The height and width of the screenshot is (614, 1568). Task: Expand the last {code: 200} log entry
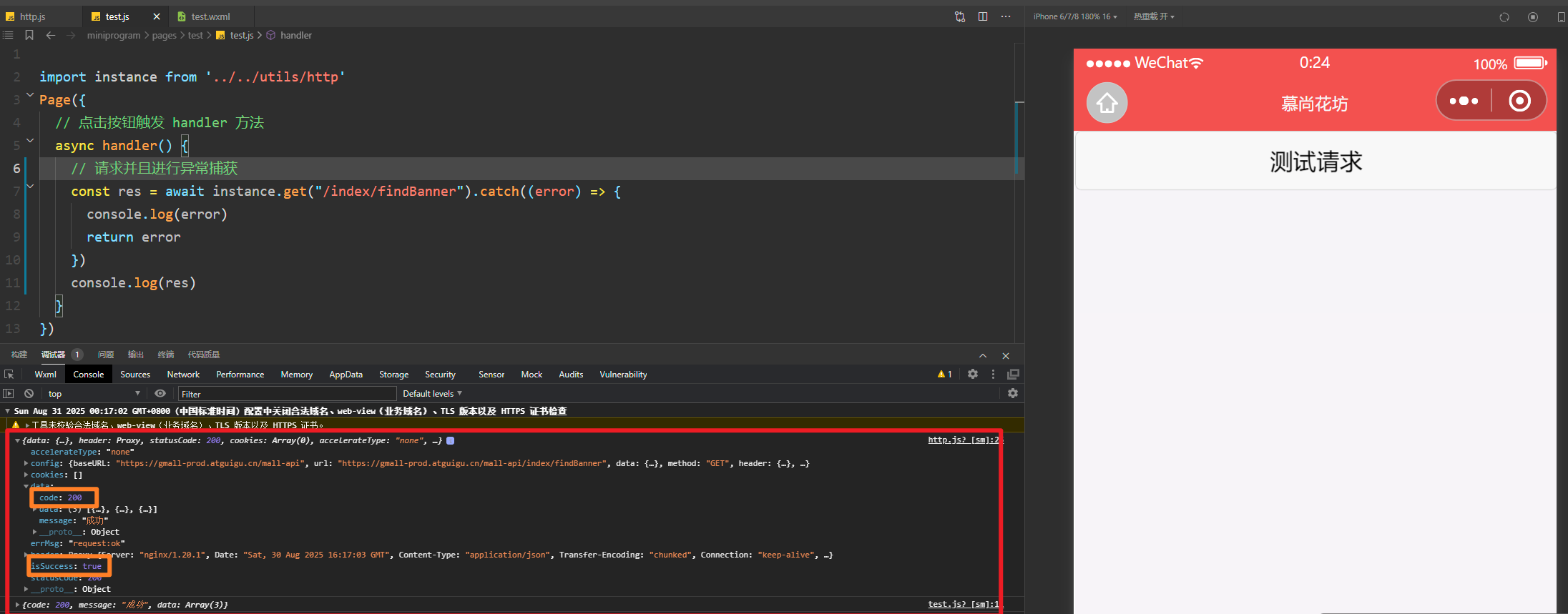[x=18, y=605]
